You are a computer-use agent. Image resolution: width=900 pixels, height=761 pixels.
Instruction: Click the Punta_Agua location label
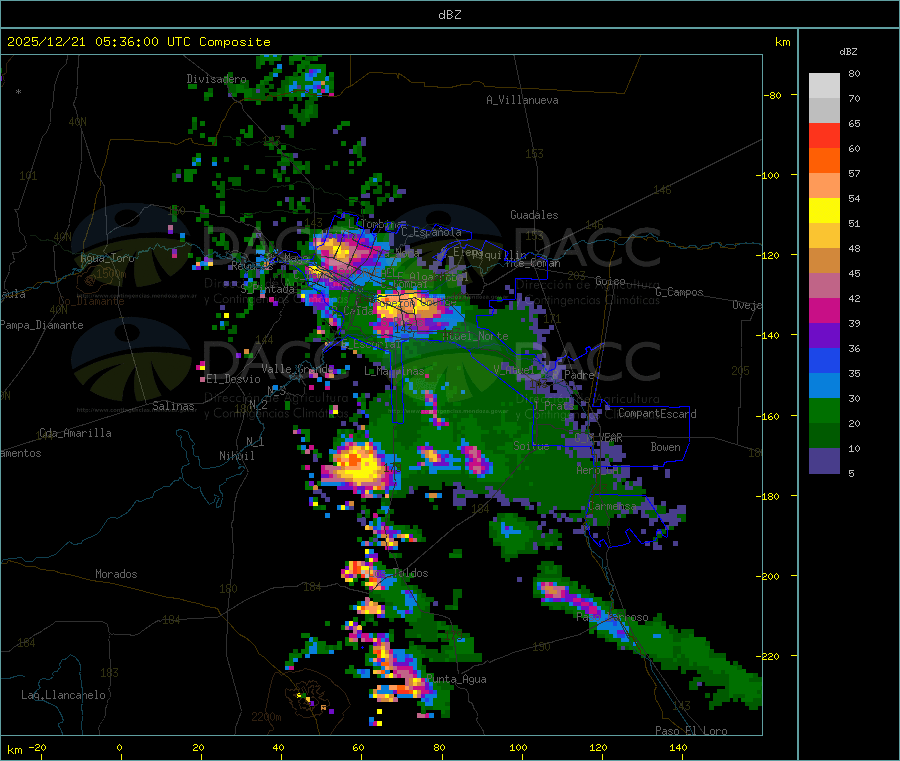pyautogui.click(x=457, y=680)
